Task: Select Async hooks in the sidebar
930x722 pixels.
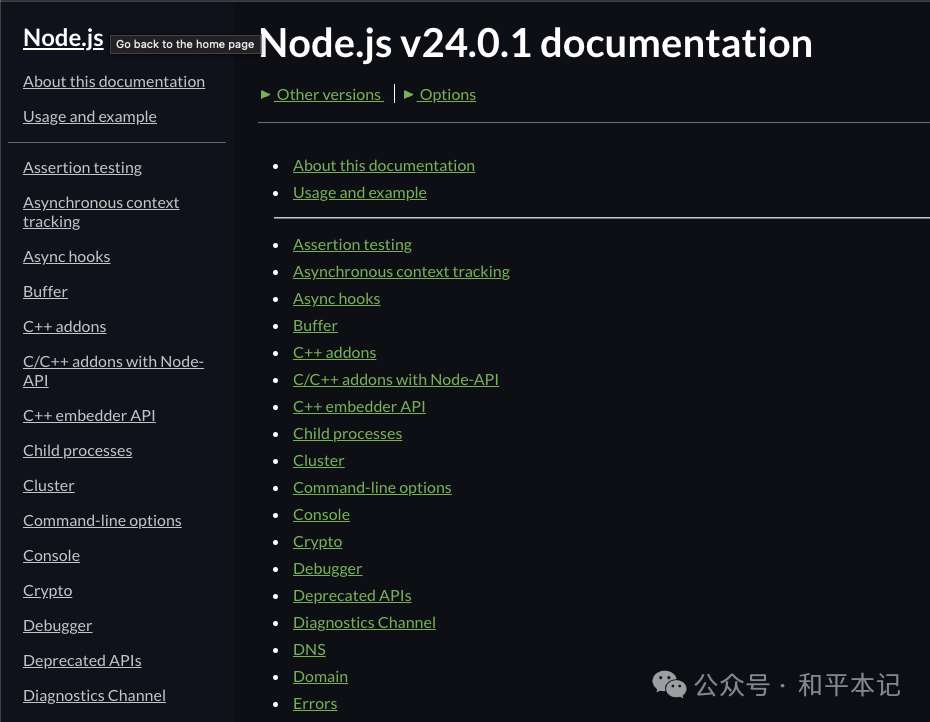Action: tap(66, 257)
